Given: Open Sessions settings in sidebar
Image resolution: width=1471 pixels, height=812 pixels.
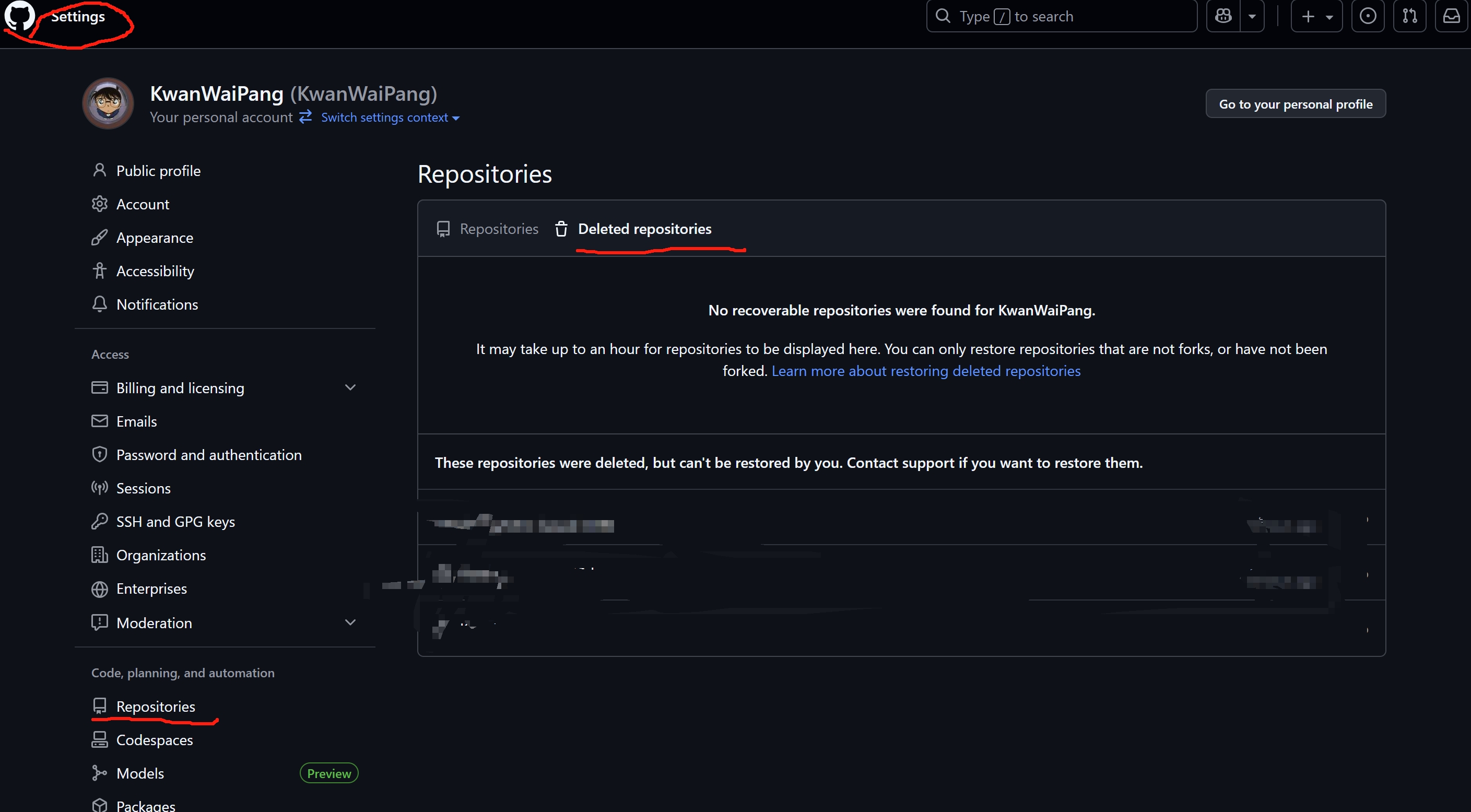Looking at the screenshot, I should click(143, 488).
